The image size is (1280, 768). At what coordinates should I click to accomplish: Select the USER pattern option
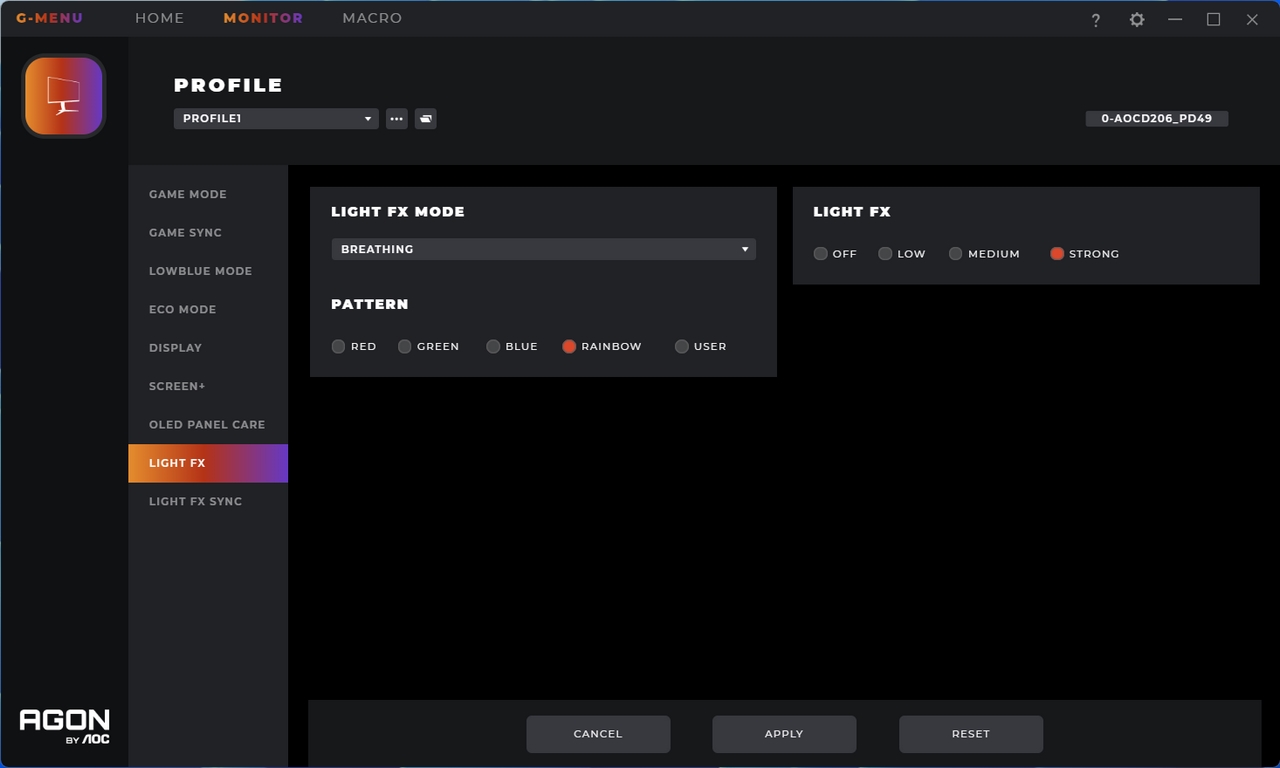pyautogui.click(x=682, y=347)
